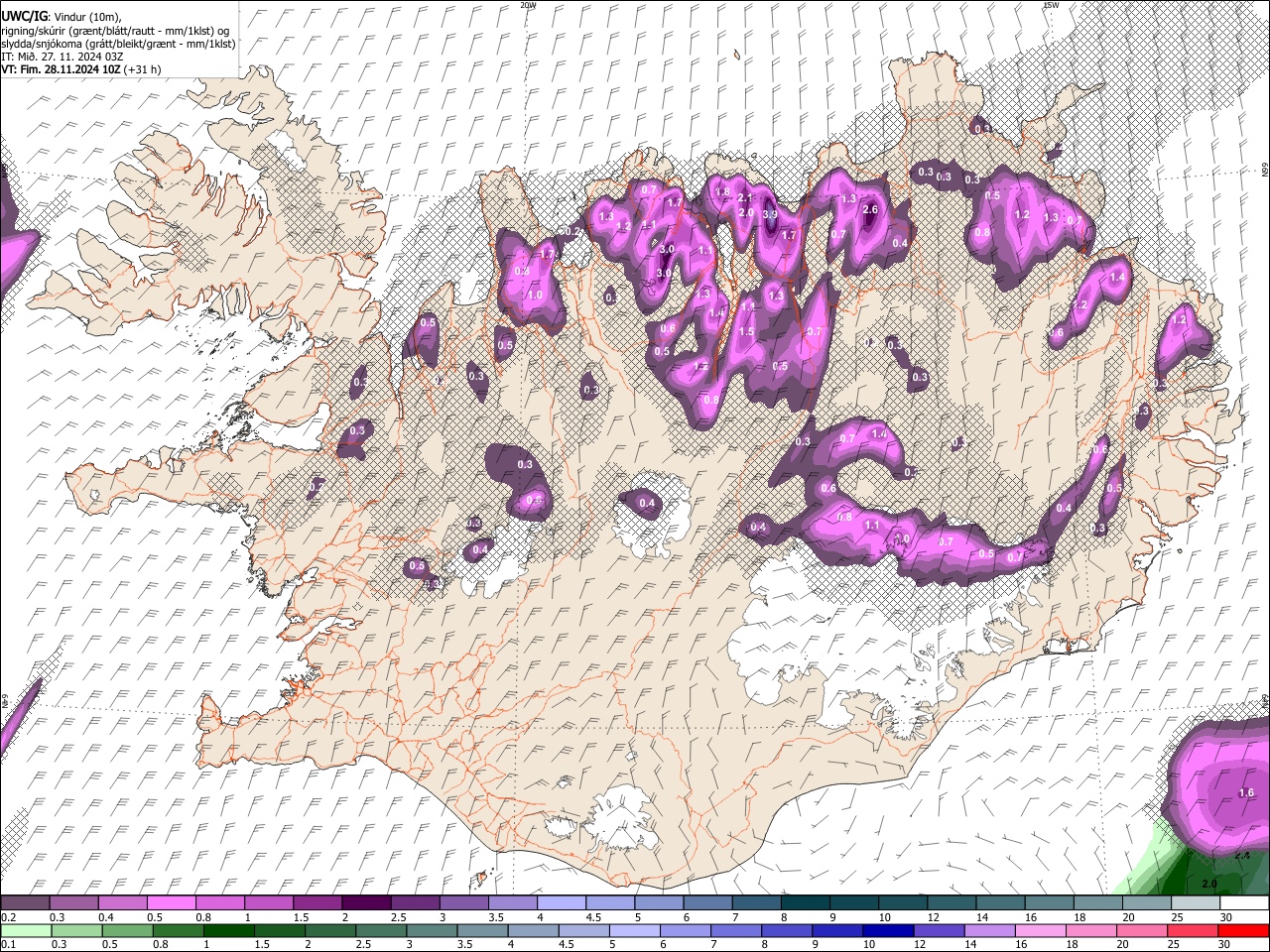Click upper legend swatch between 14 and 16
This screenshot has height=952, width=1270.
click(x=1001, y=902)
